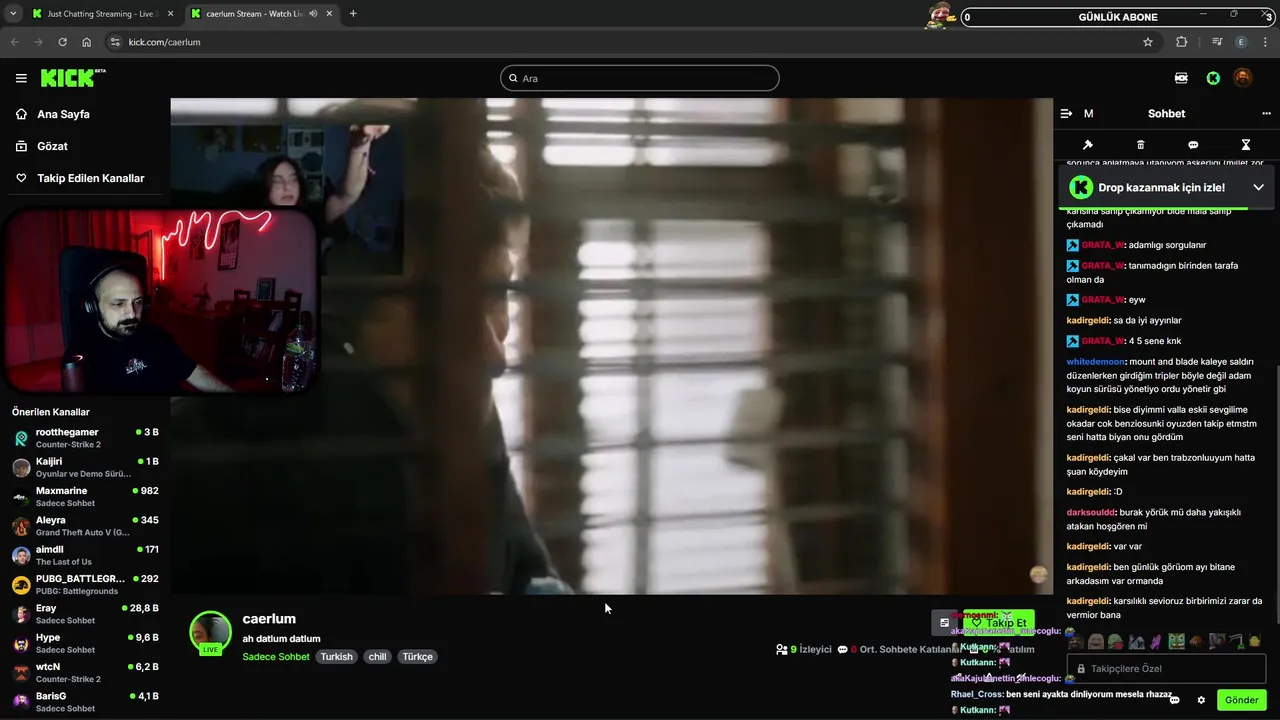The image size is (1280, 720).
Task: Open the hamburger sidebar menu
Action: [x=21, y=78]
